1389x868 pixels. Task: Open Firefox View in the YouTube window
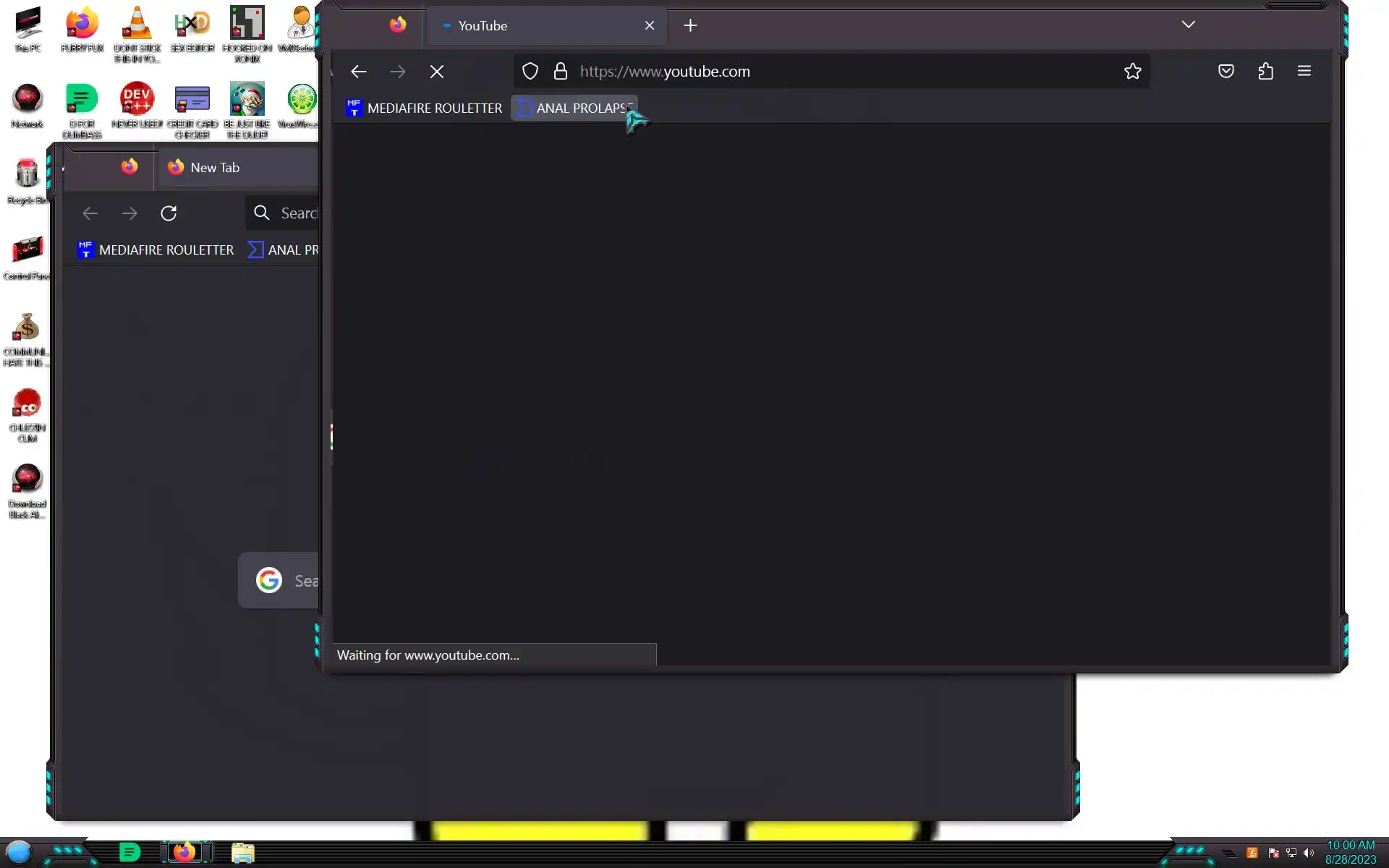click(x=398, y=25)
